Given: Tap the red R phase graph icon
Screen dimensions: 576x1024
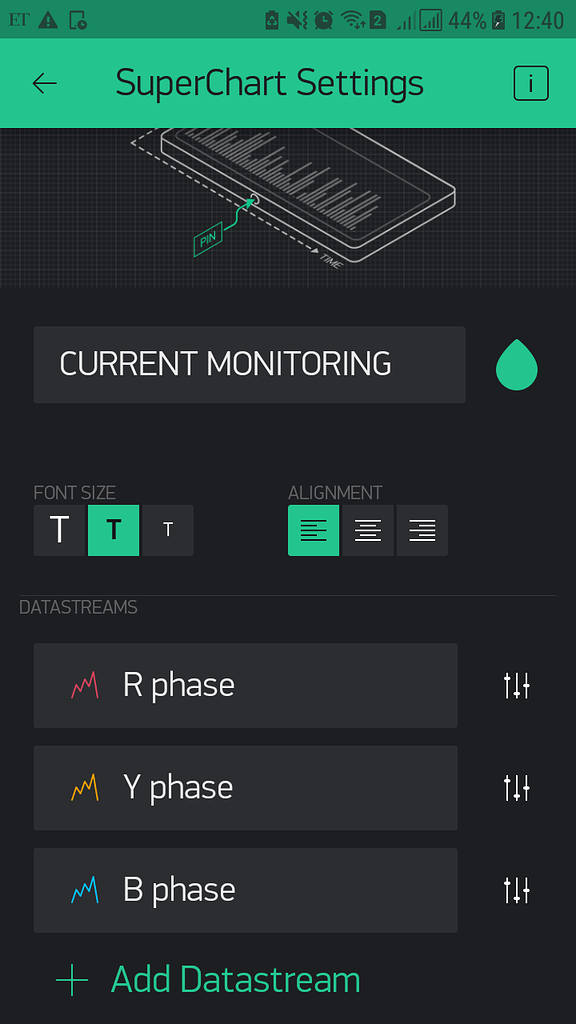Looking at the screenshot, I should 84,686.
